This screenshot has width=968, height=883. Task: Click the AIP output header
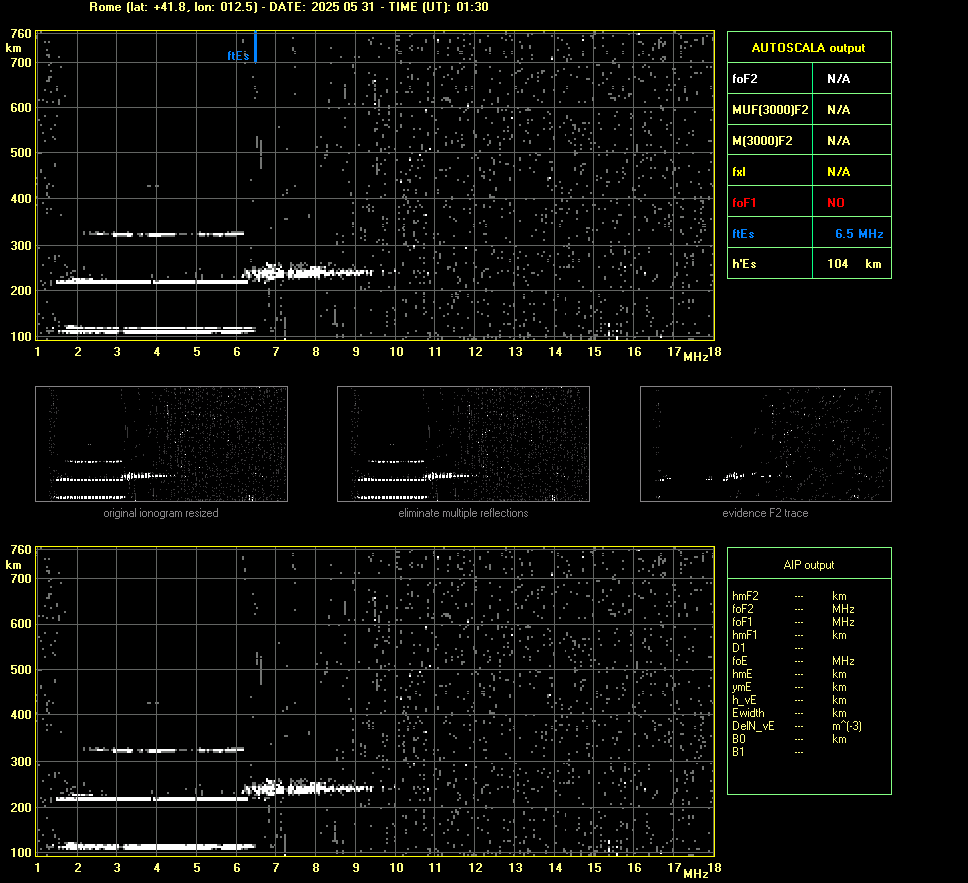click(x=808, y=565)
